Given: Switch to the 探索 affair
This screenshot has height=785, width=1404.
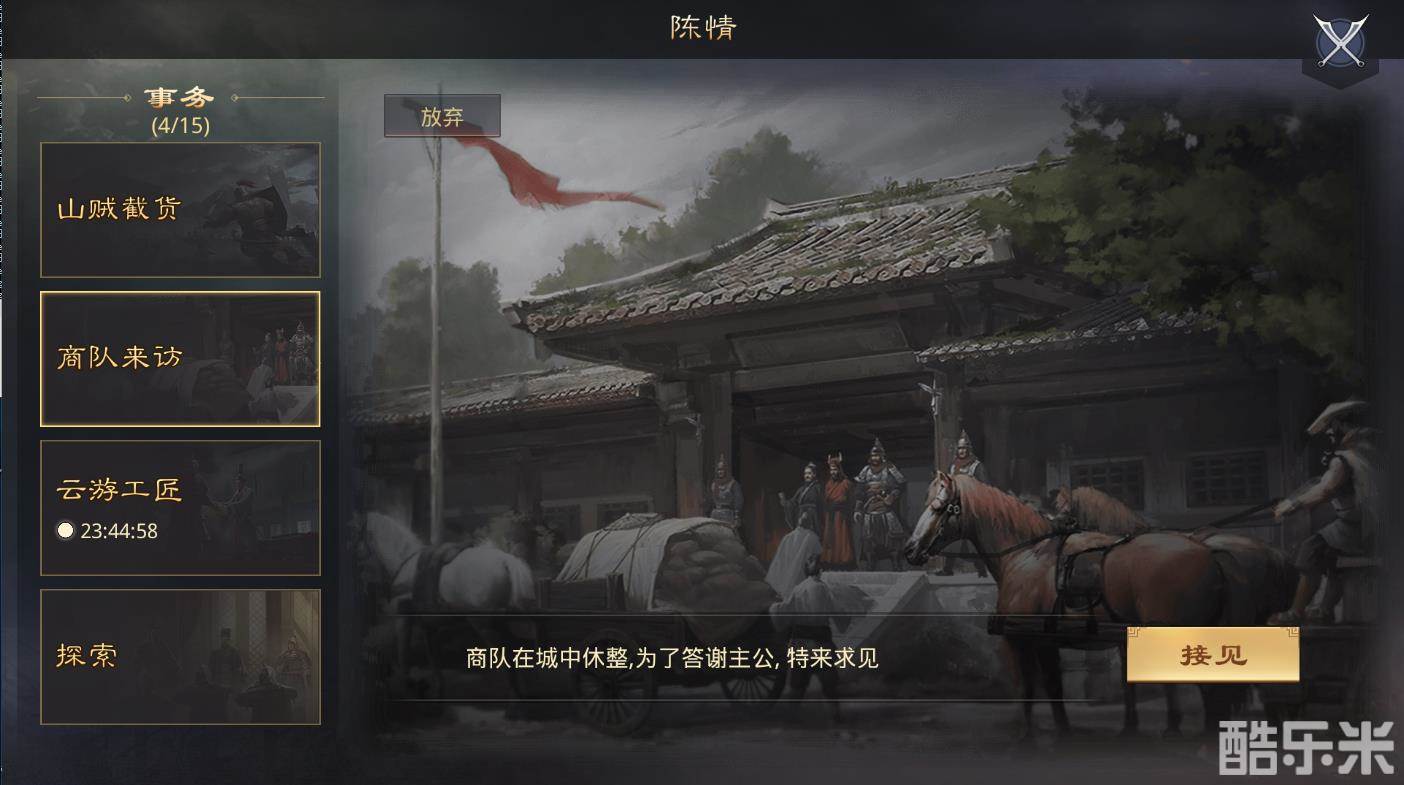Looking at the screenshot, I should tap(180, 657).
